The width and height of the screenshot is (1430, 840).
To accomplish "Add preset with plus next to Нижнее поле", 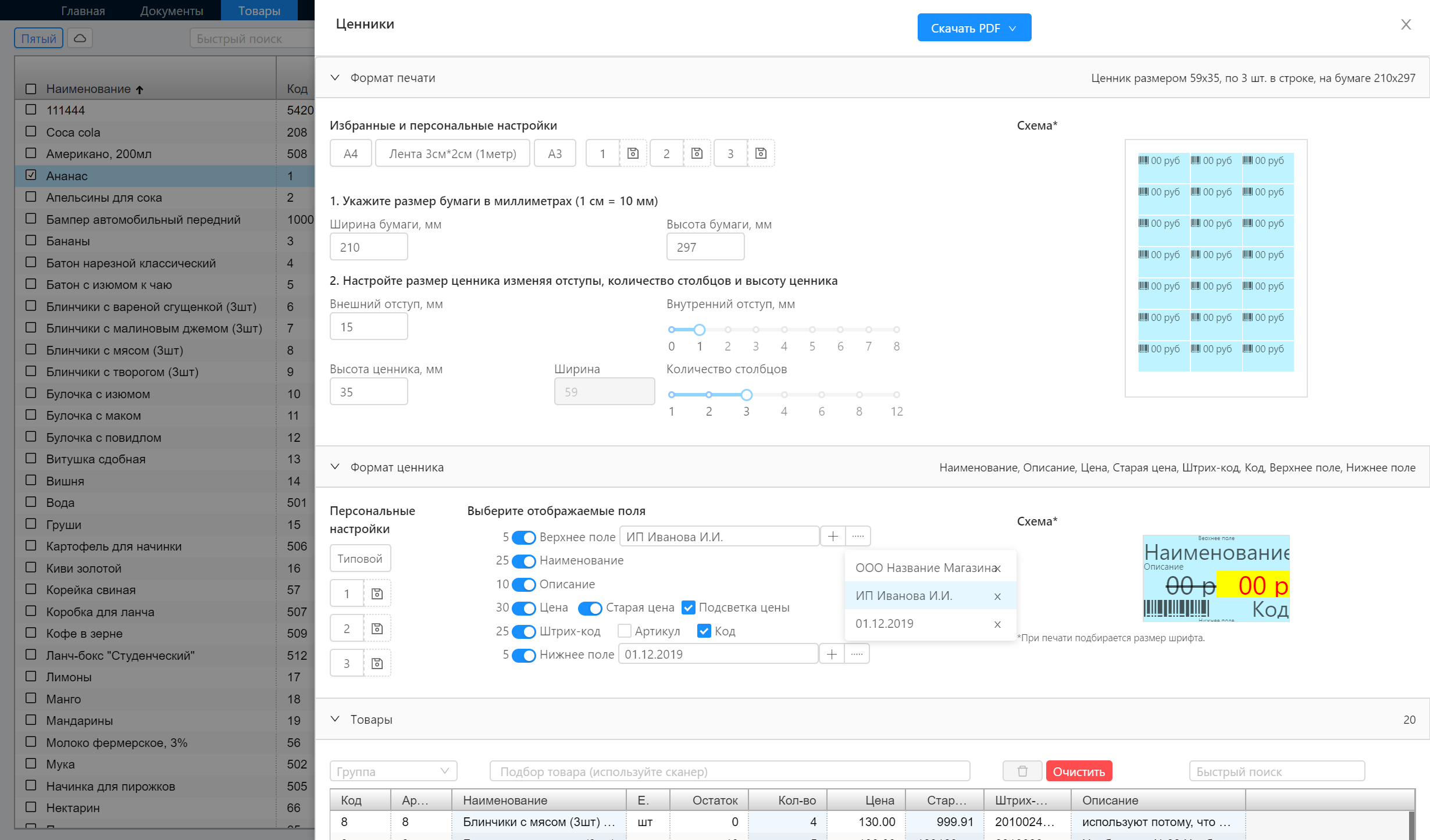I will pos(832,654).
